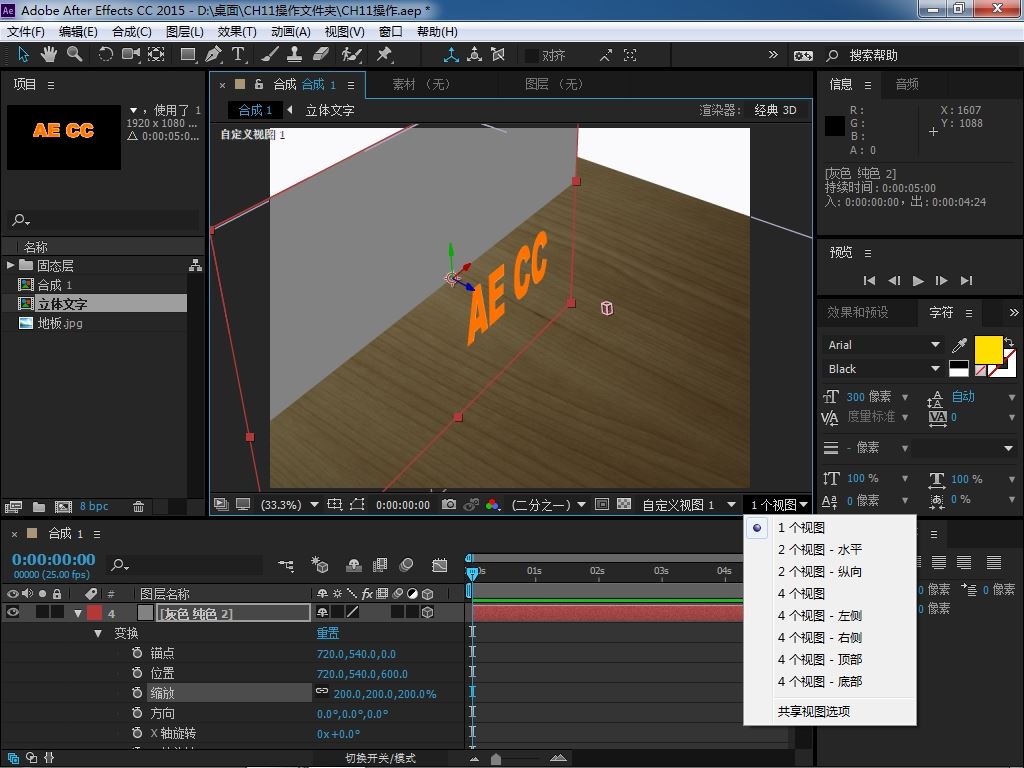Expand the 固态层 folder

(x=11, y=265)
